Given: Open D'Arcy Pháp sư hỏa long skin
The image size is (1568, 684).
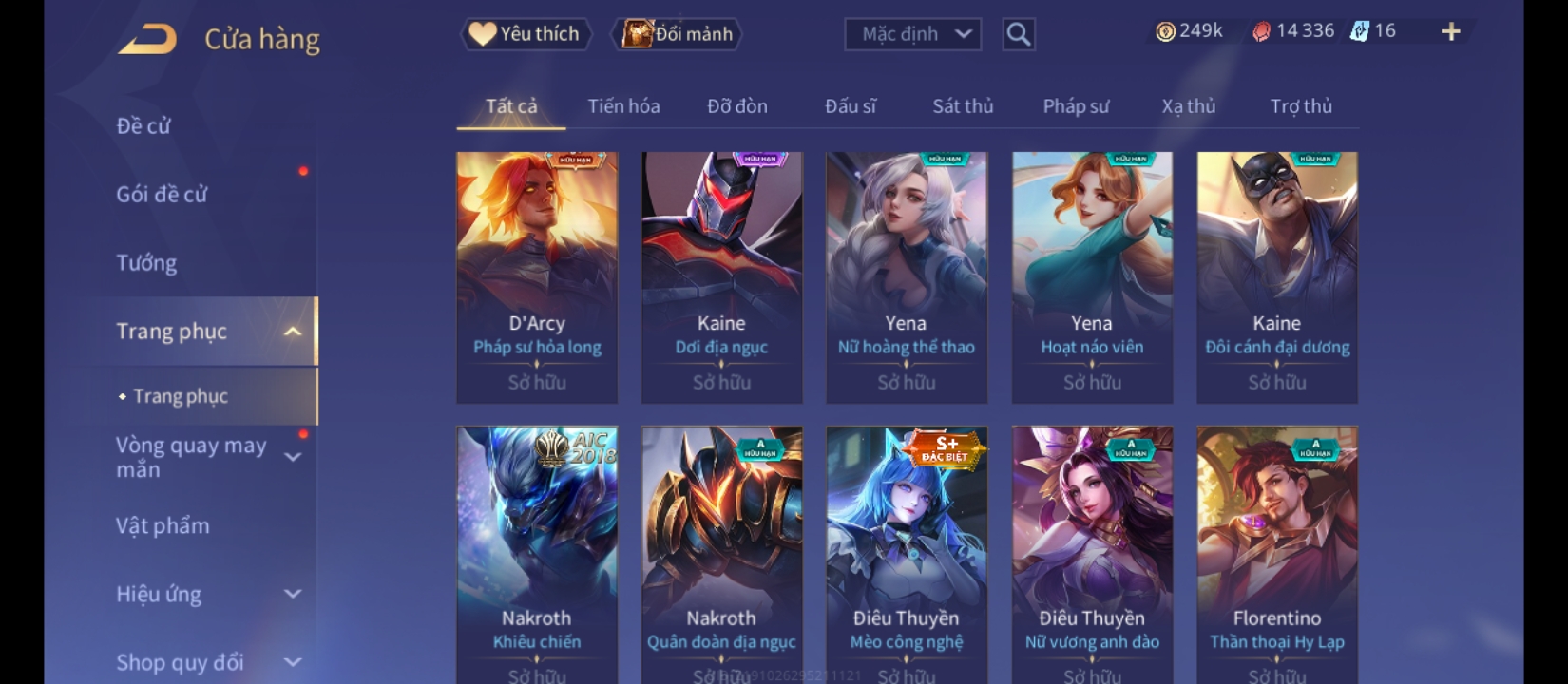Looking at the screenshot, I should coord(537,277).
